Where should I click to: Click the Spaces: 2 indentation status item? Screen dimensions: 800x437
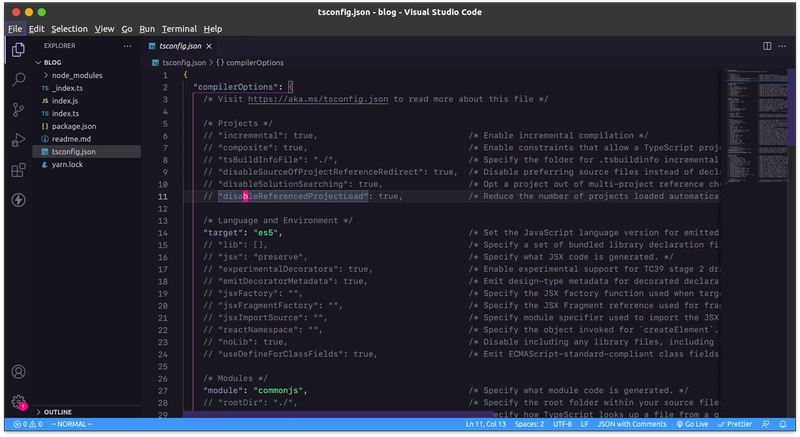tap(529, 424)
